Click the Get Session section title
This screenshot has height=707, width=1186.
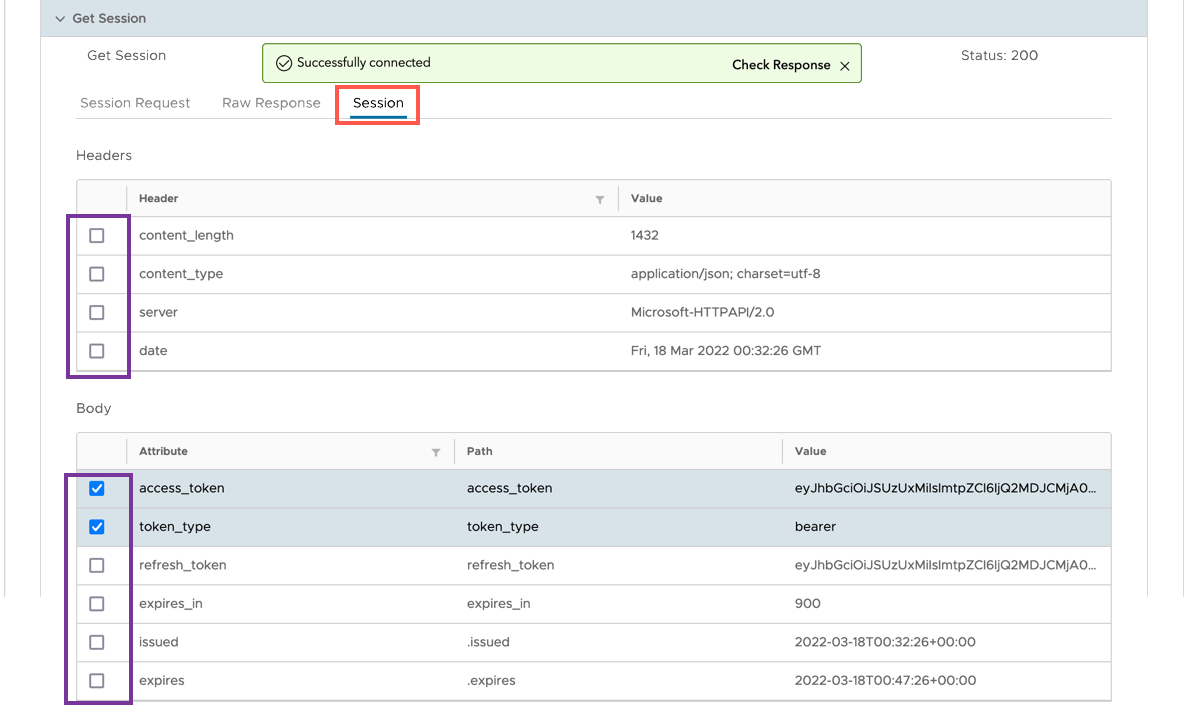pos(109,18)
